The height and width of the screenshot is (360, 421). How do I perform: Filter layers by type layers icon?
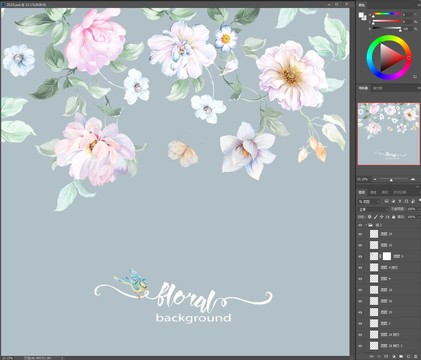400,201
